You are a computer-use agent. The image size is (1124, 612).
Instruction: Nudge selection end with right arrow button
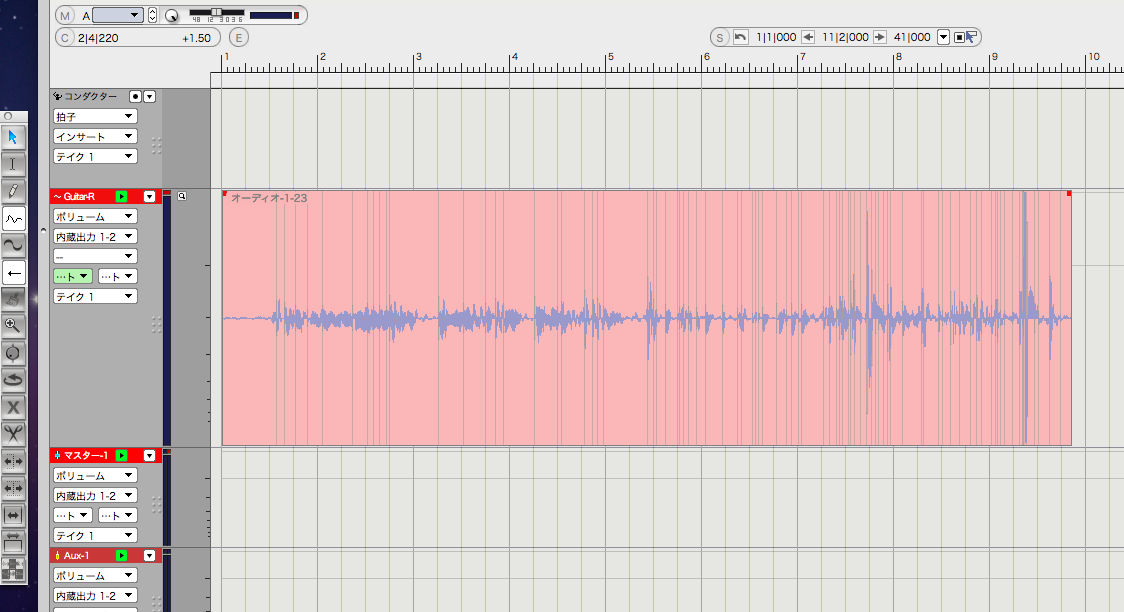point(880,37)
